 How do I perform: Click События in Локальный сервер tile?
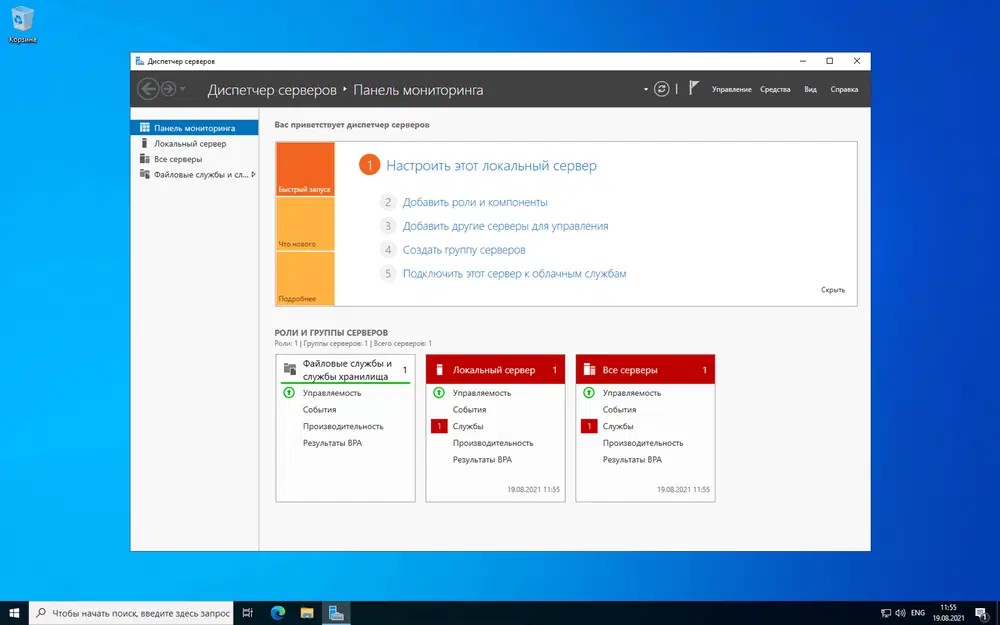click(x=469, y=409)
